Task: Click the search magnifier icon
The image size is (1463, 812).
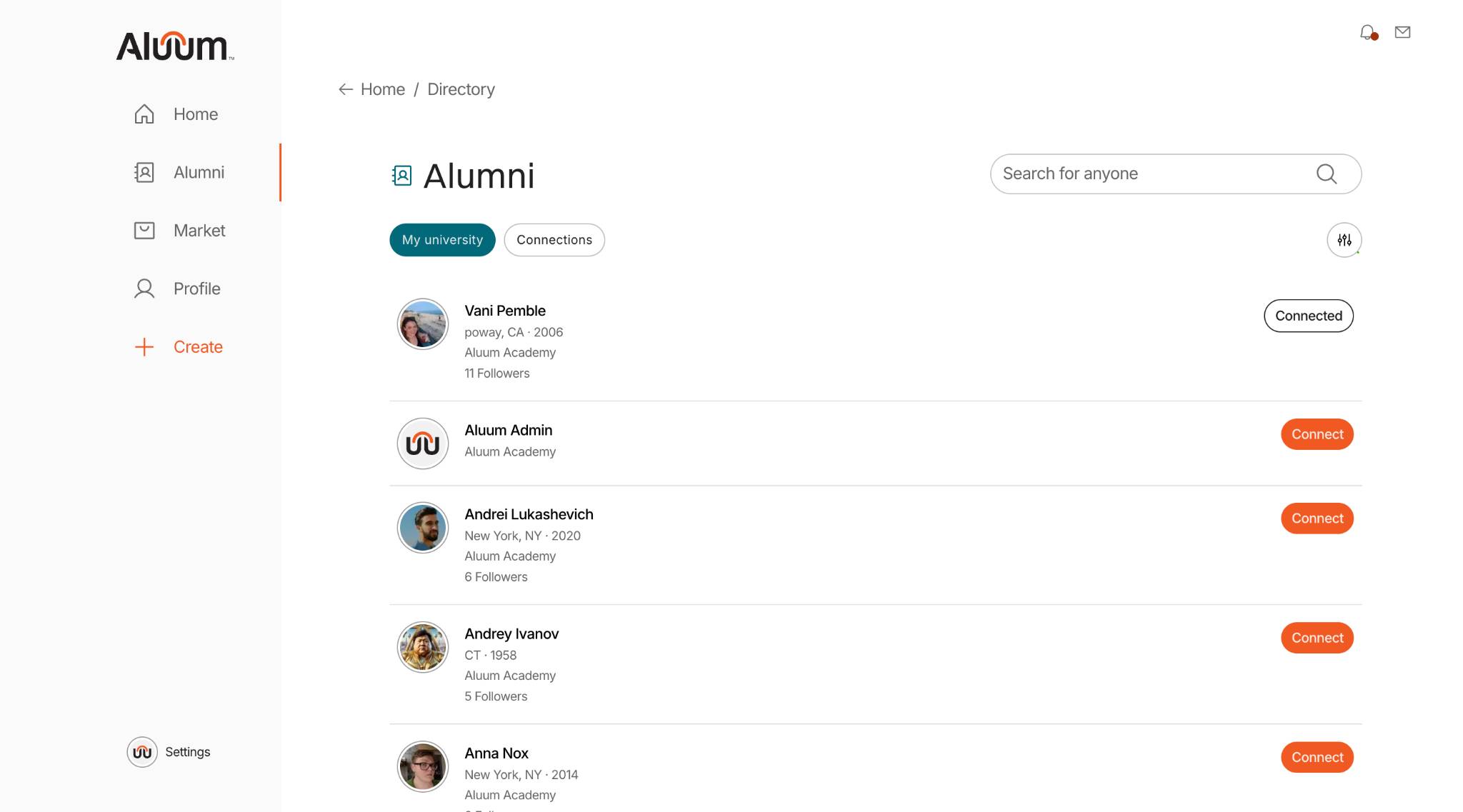Action: 1327,174
